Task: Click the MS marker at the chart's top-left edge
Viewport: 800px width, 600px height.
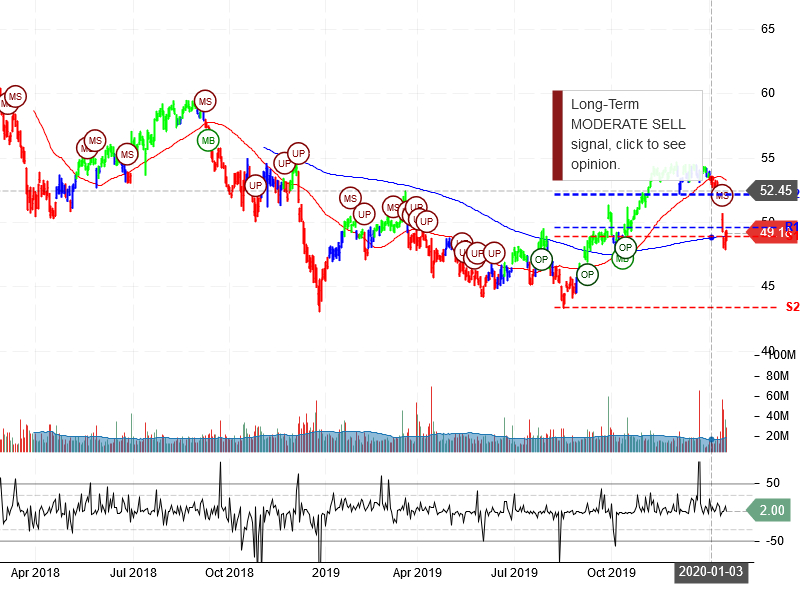Action: point(14,97)
